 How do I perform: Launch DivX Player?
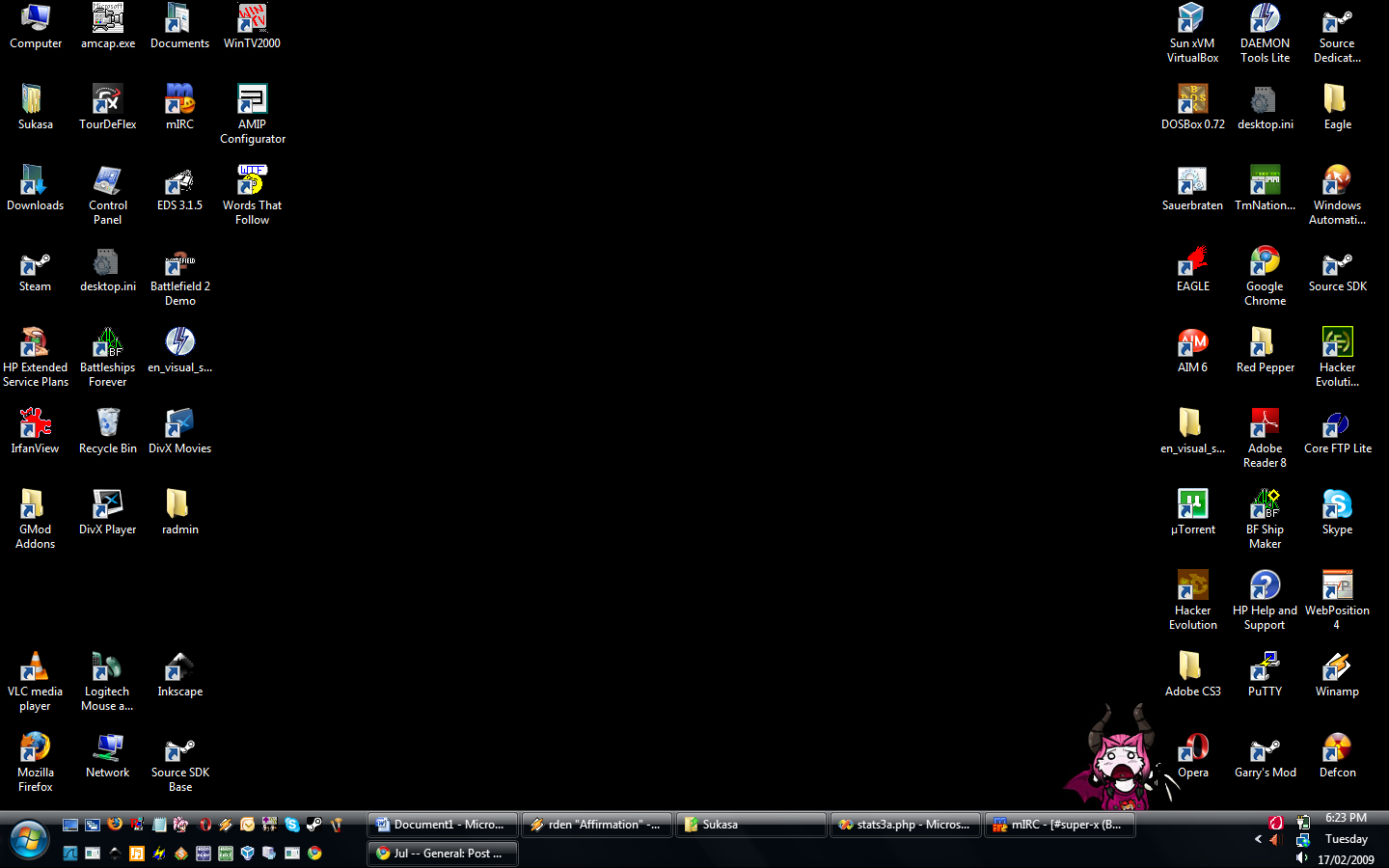(108, 512)
